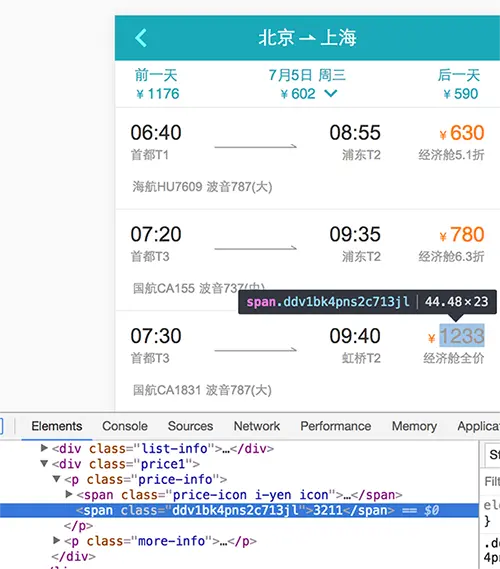Click the ¥780 price
The width and height of the screenshot is (500, 569).
462,234
